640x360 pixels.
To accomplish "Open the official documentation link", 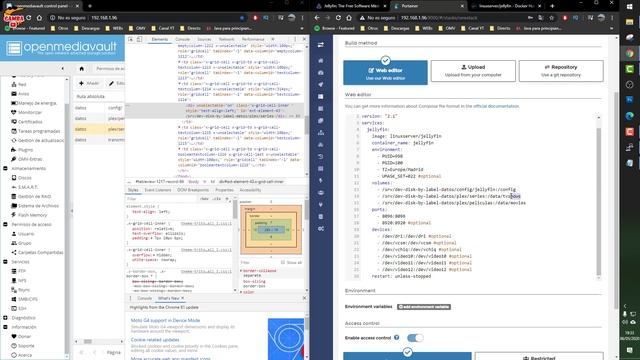I will pos(496,106).
